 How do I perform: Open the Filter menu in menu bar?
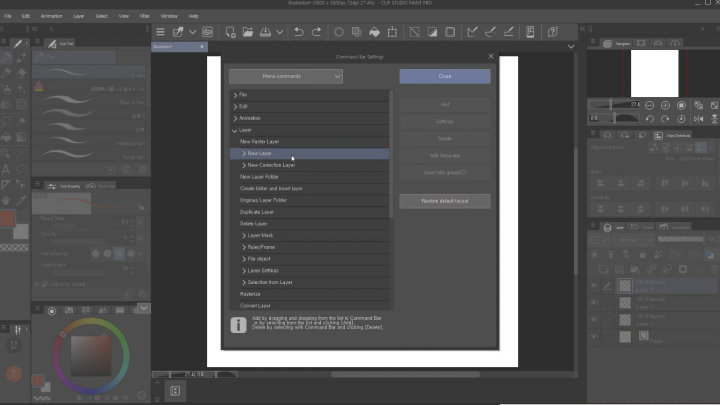click(x=145, y=16)
